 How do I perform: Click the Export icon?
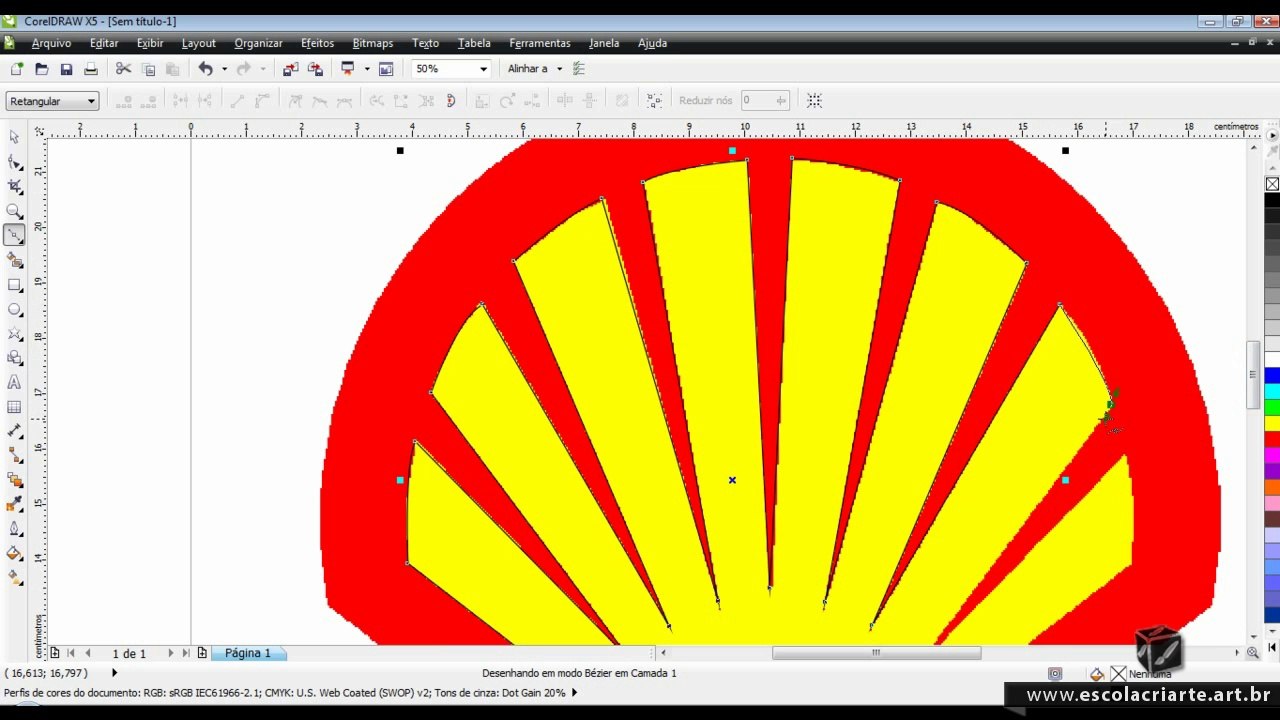(315, 69)
